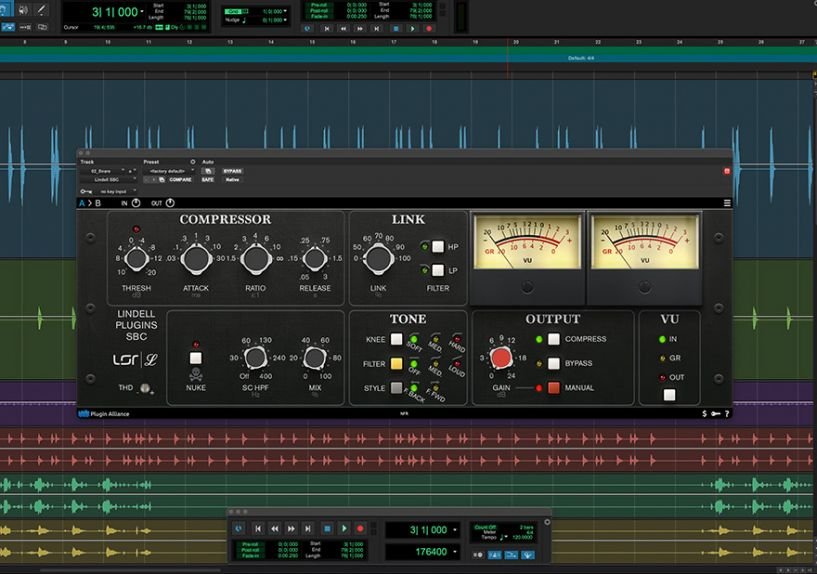Enable the output BYPASS switch

coord(553,363)
